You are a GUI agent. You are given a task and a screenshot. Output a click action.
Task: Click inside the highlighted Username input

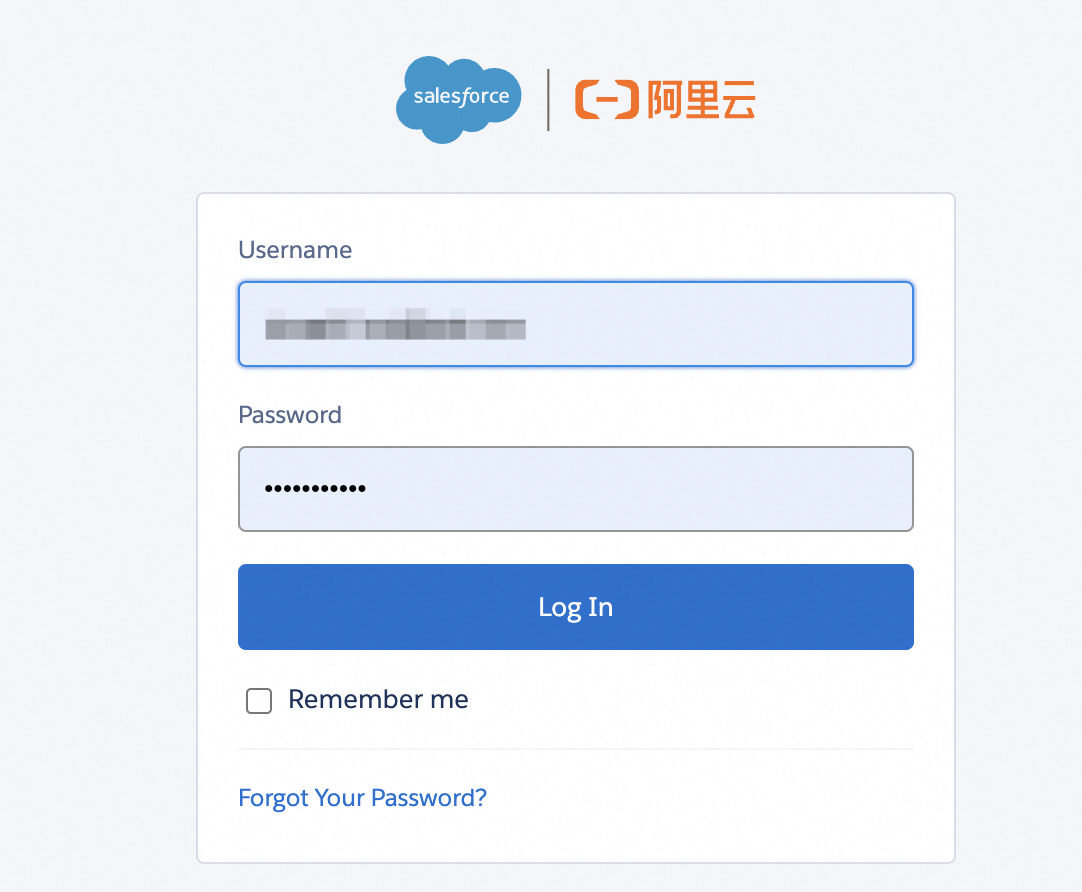[575, 324]
